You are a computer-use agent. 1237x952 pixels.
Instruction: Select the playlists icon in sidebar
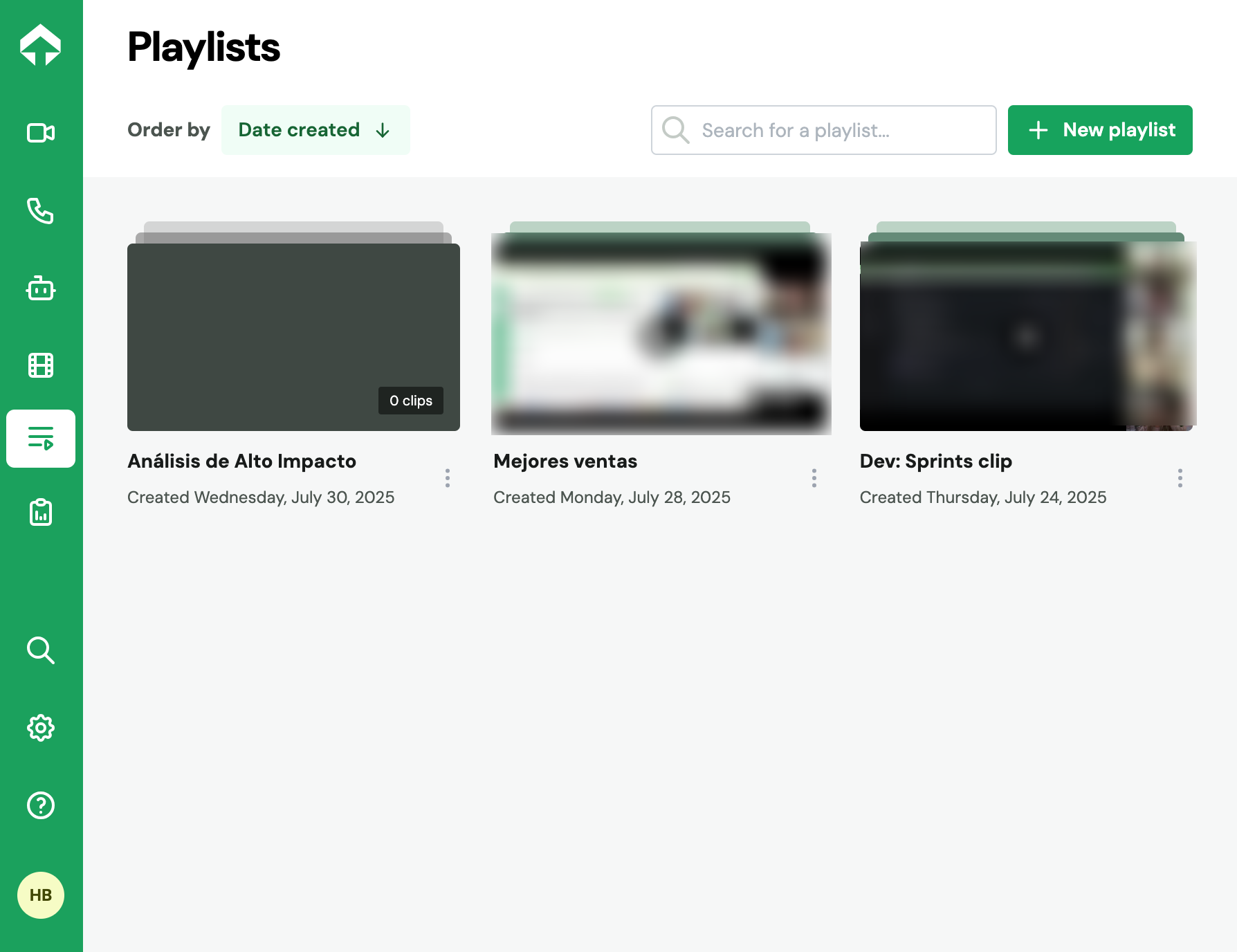41,439
